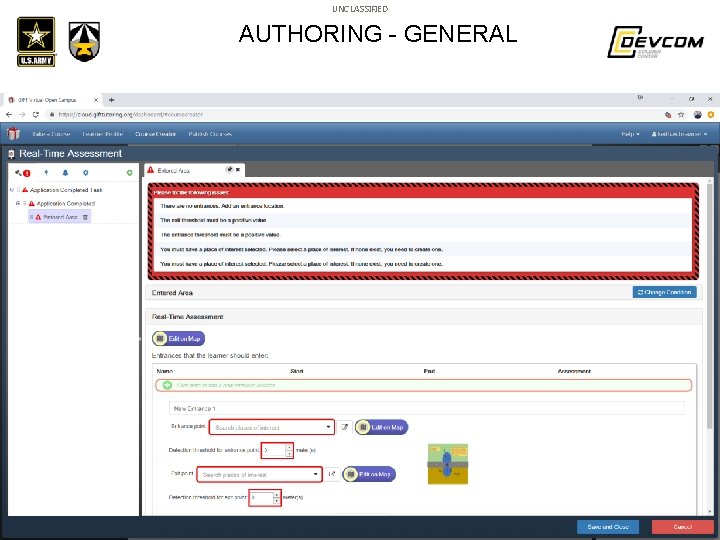Delete Entered Area using its trash icon
Screen dimensions: 720x540
(x=85, y=217)
